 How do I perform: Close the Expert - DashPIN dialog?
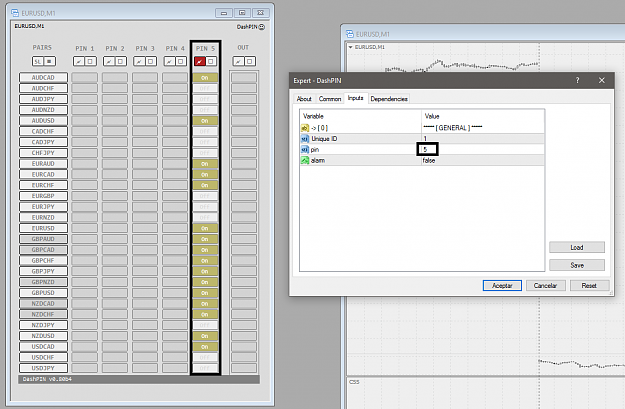click(602, 80)
